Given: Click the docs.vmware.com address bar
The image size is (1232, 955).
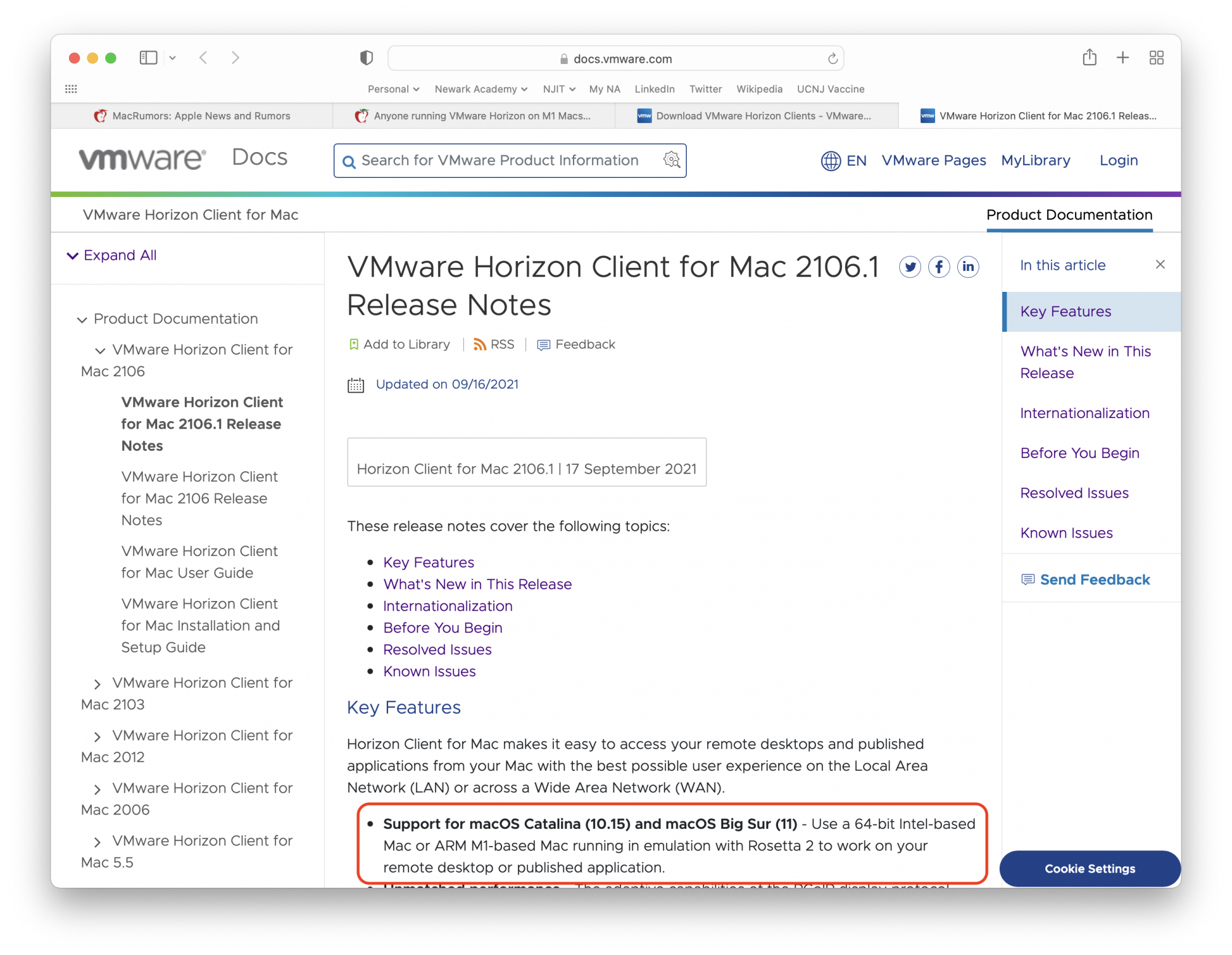Looking at the screenshot, I should click(616, 58).
